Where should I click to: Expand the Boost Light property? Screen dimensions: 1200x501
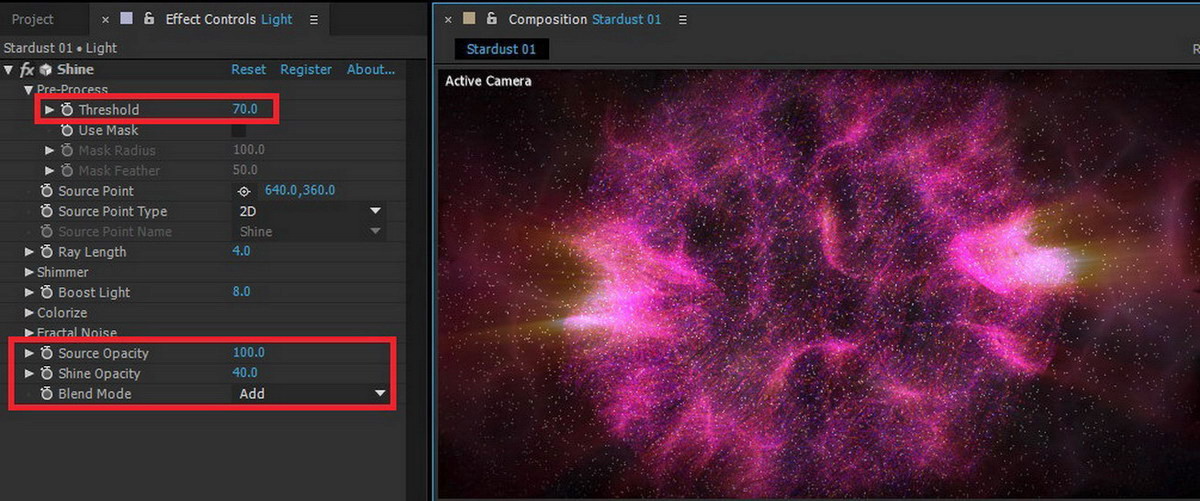click(29, 292)
